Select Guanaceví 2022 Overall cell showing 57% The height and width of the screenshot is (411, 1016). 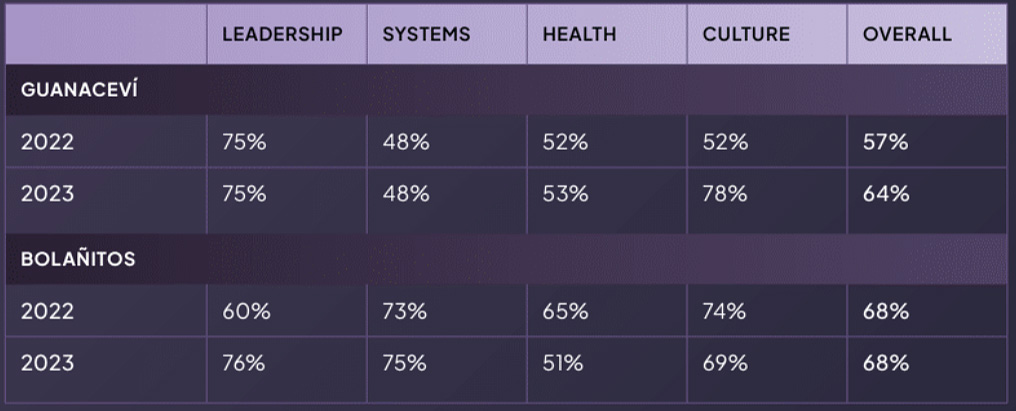pos(885,142)
